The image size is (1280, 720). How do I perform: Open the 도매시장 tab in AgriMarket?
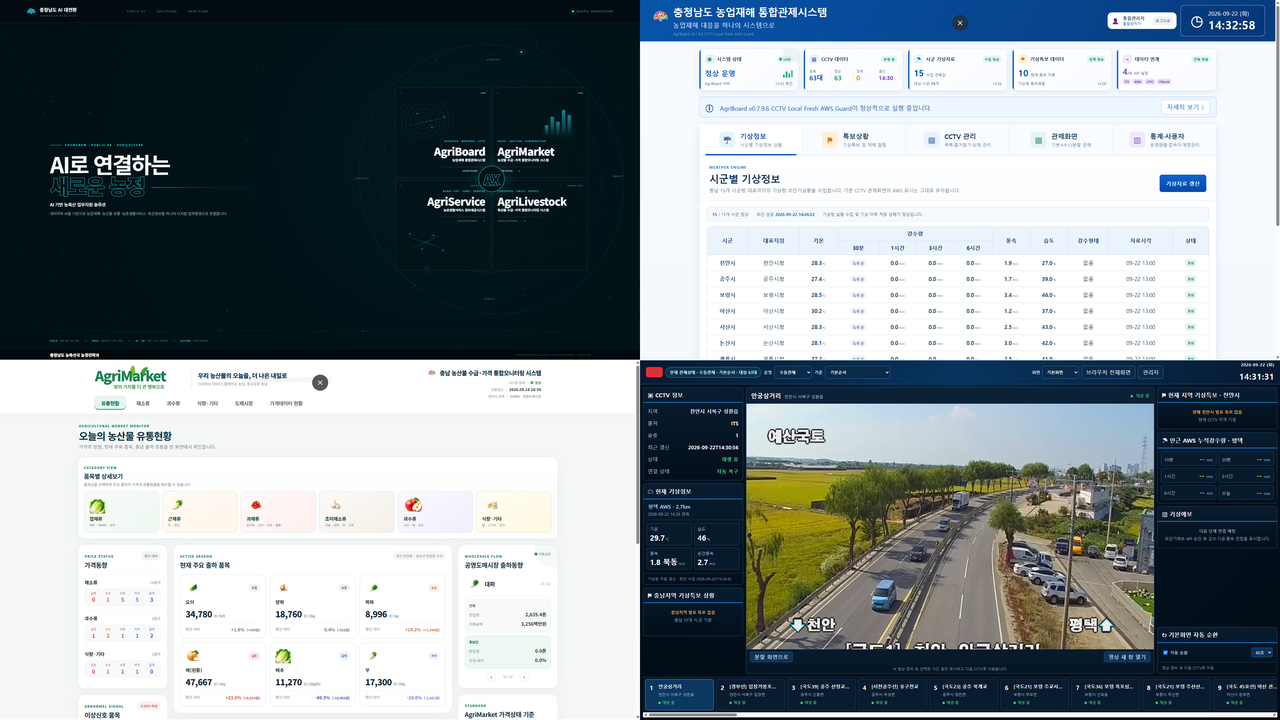click(244, 403)
